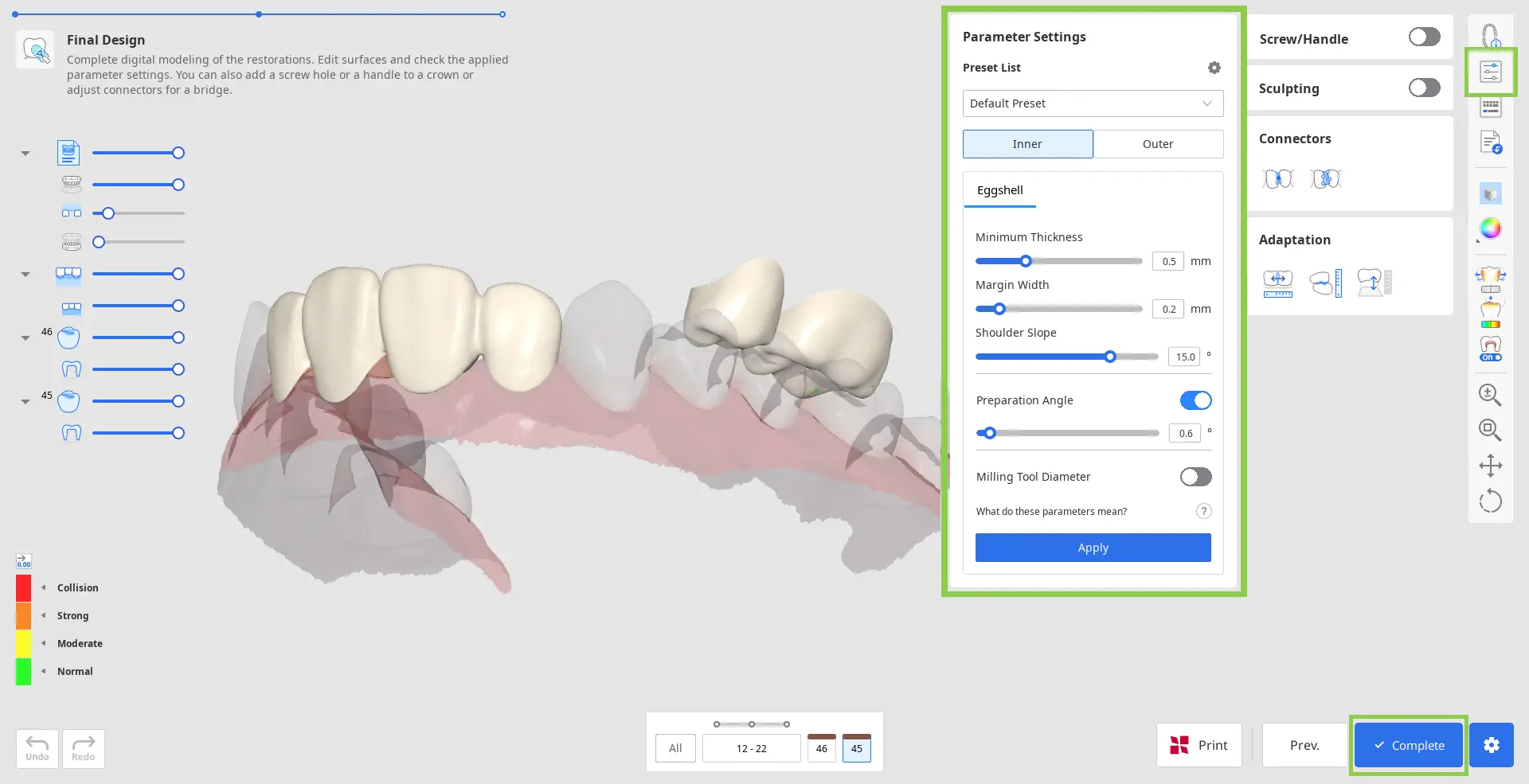
Task: Click the deviation scale 0.00 icon above legend
Action: point(24,561)
